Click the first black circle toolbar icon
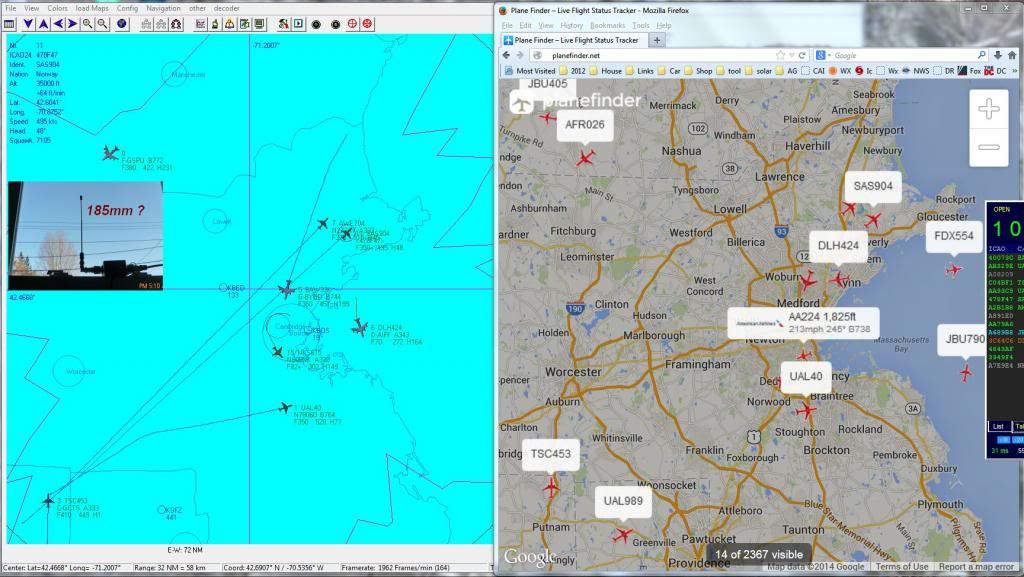This screenshot has height=577, width=1024. [x=316, y=24]
